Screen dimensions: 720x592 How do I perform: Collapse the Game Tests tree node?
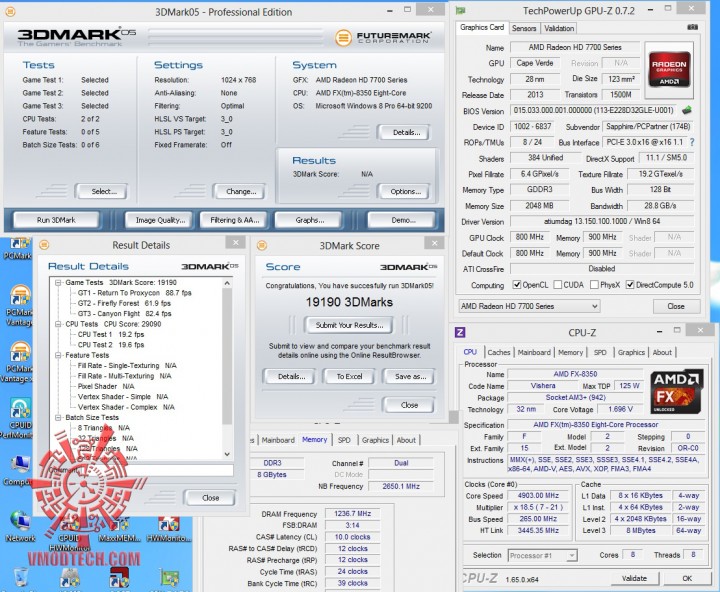pos(58,282)
